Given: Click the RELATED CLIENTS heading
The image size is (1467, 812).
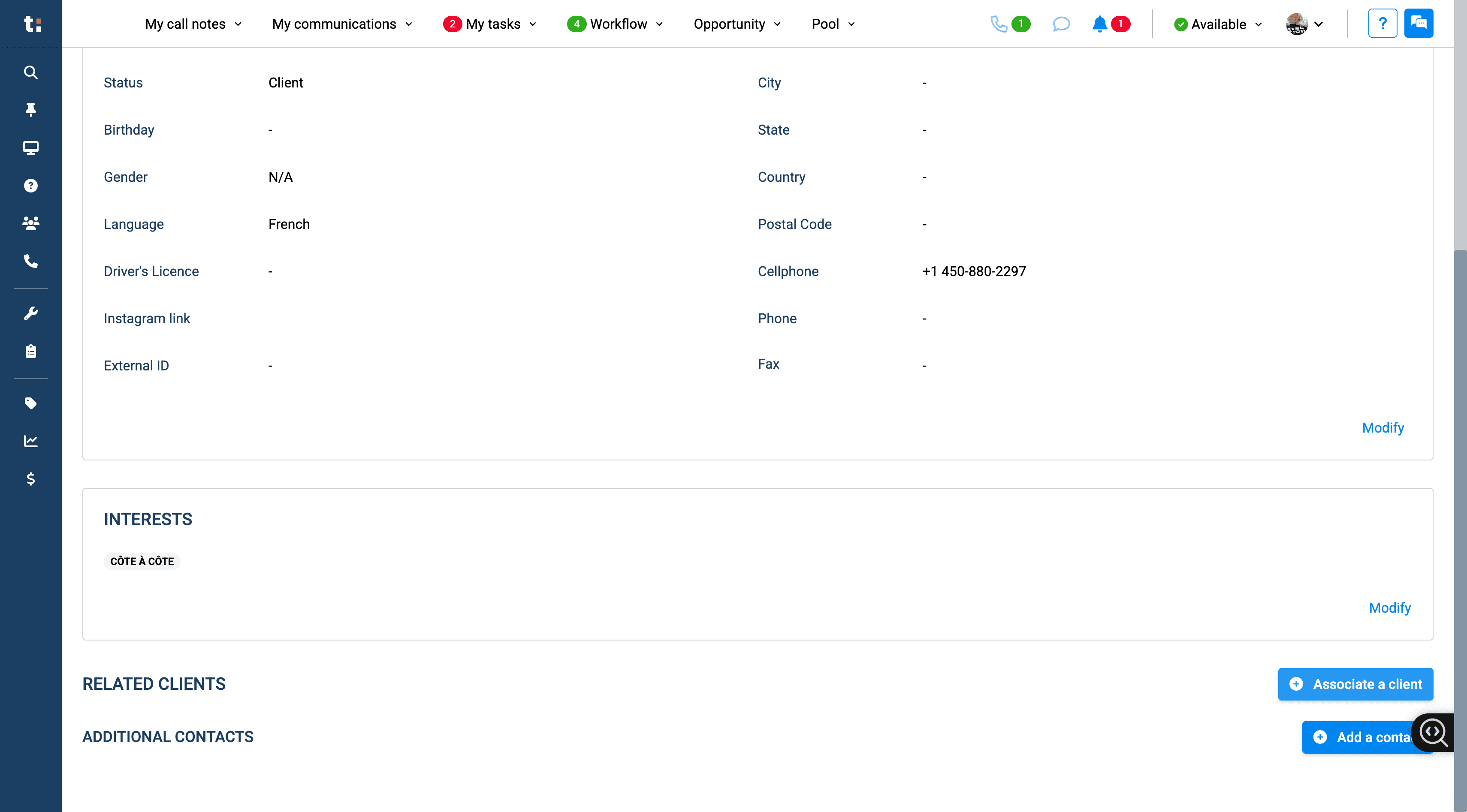Looking at the screenshot, I should click(154, 684).
